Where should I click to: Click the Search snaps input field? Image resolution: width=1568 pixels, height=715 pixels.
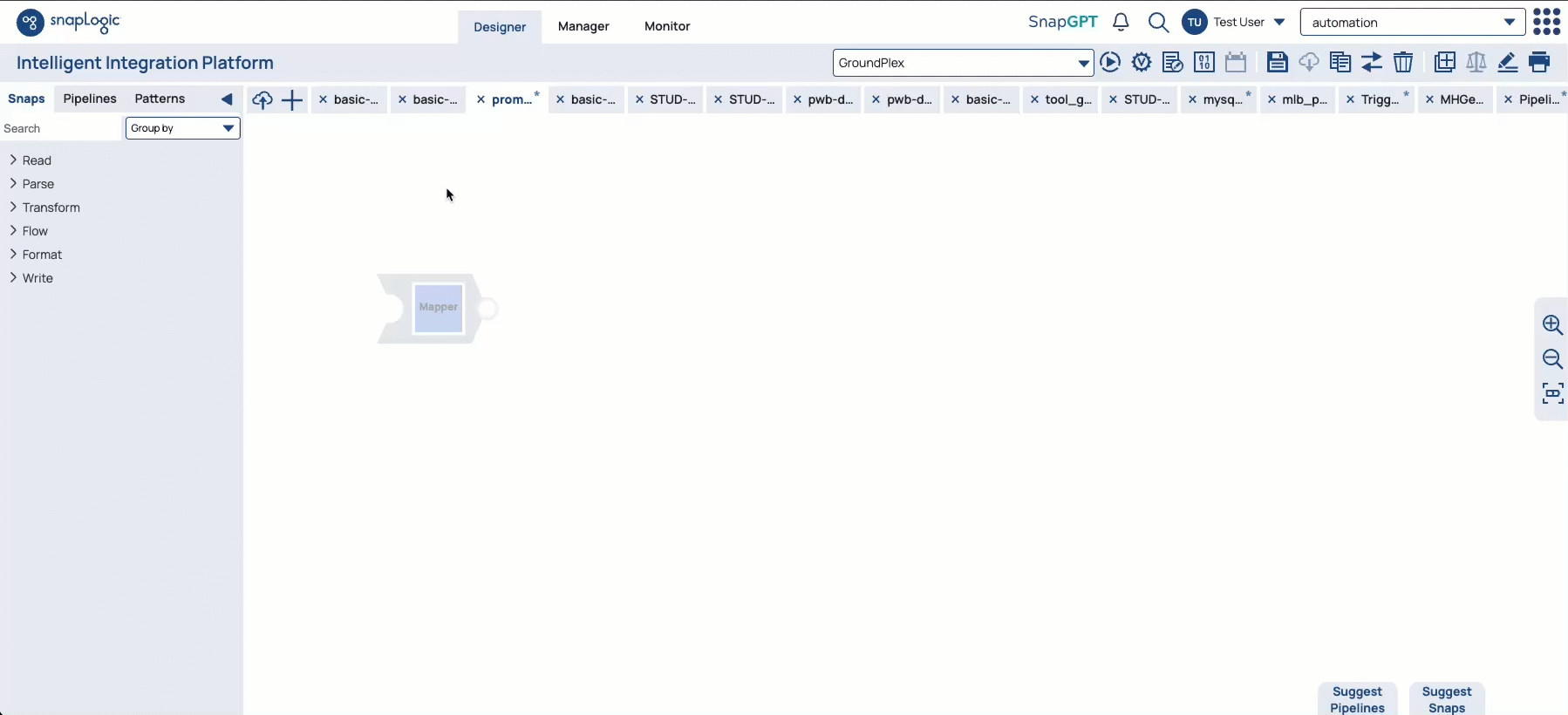click(59, 128)
